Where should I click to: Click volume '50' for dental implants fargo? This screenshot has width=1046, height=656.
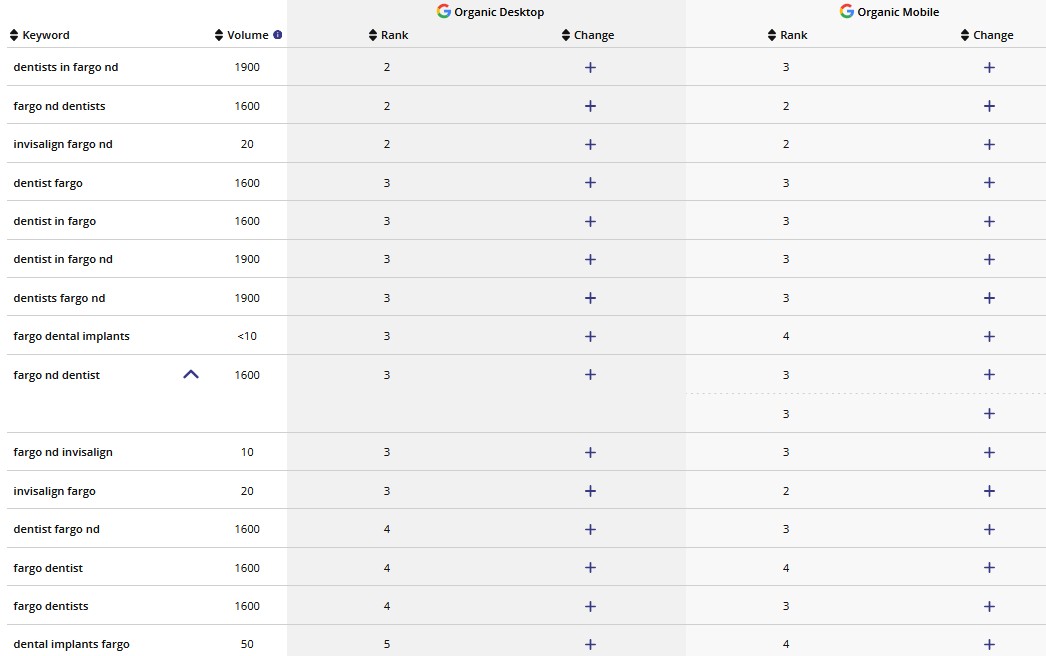pyautogui.click(x=247, y=645)
